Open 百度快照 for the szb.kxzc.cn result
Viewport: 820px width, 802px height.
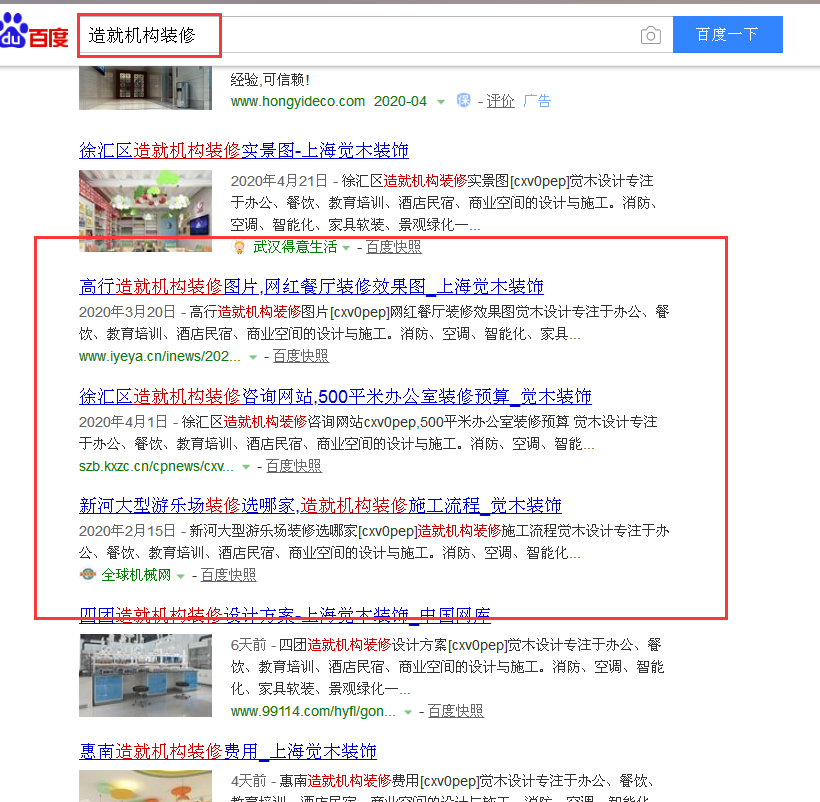click(x=294, y=466)
